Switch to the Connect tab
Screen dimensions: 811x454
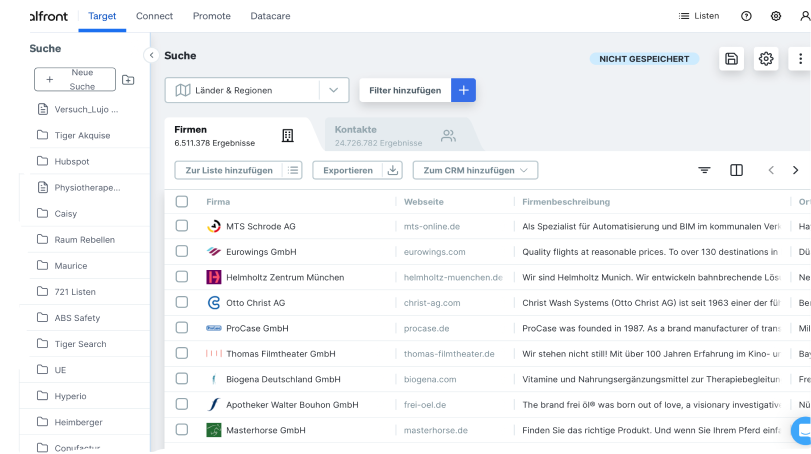[154, 16]
